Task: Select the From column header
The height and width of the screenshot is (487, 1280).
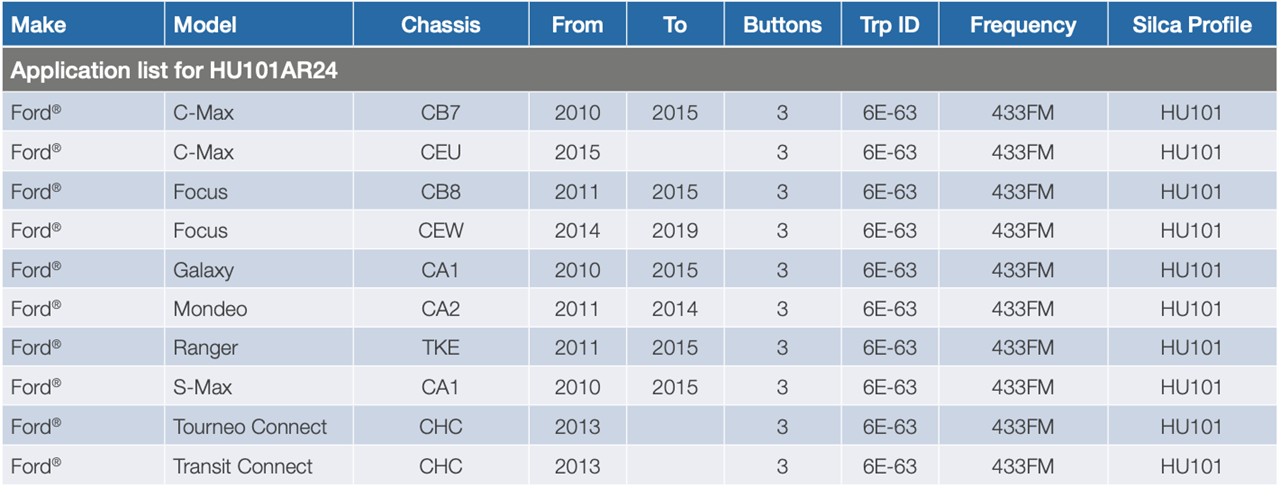Action: [578, 24]
